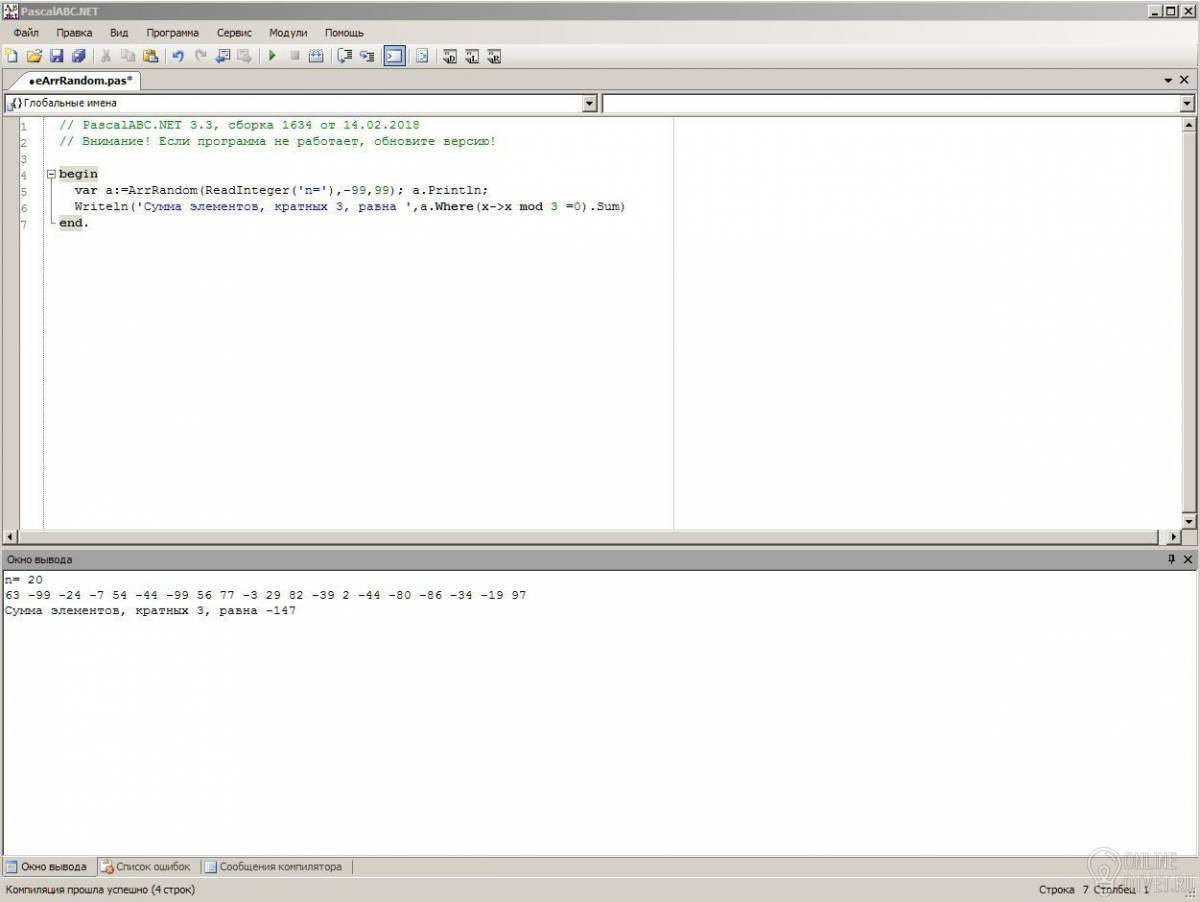The height and width of the screenshot is (902, 1200).
Task: Cut selection with the scissors icon
Action: click(x=105, y=56)
